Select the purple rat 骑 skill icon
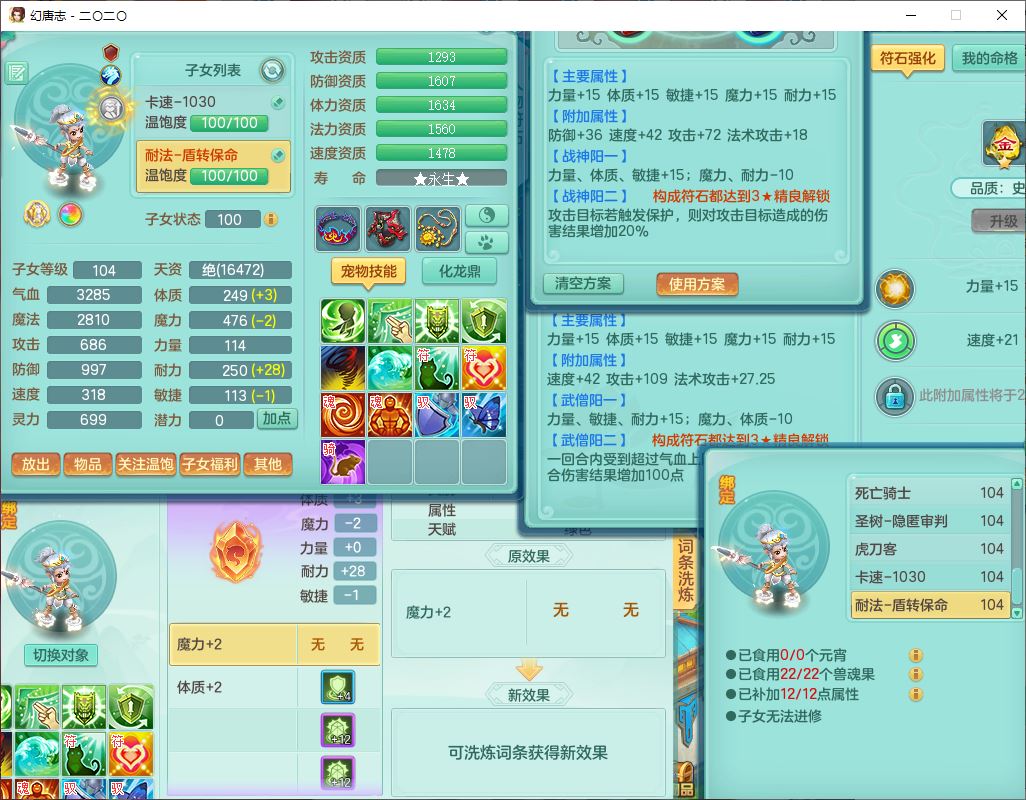 pos(343,462)
